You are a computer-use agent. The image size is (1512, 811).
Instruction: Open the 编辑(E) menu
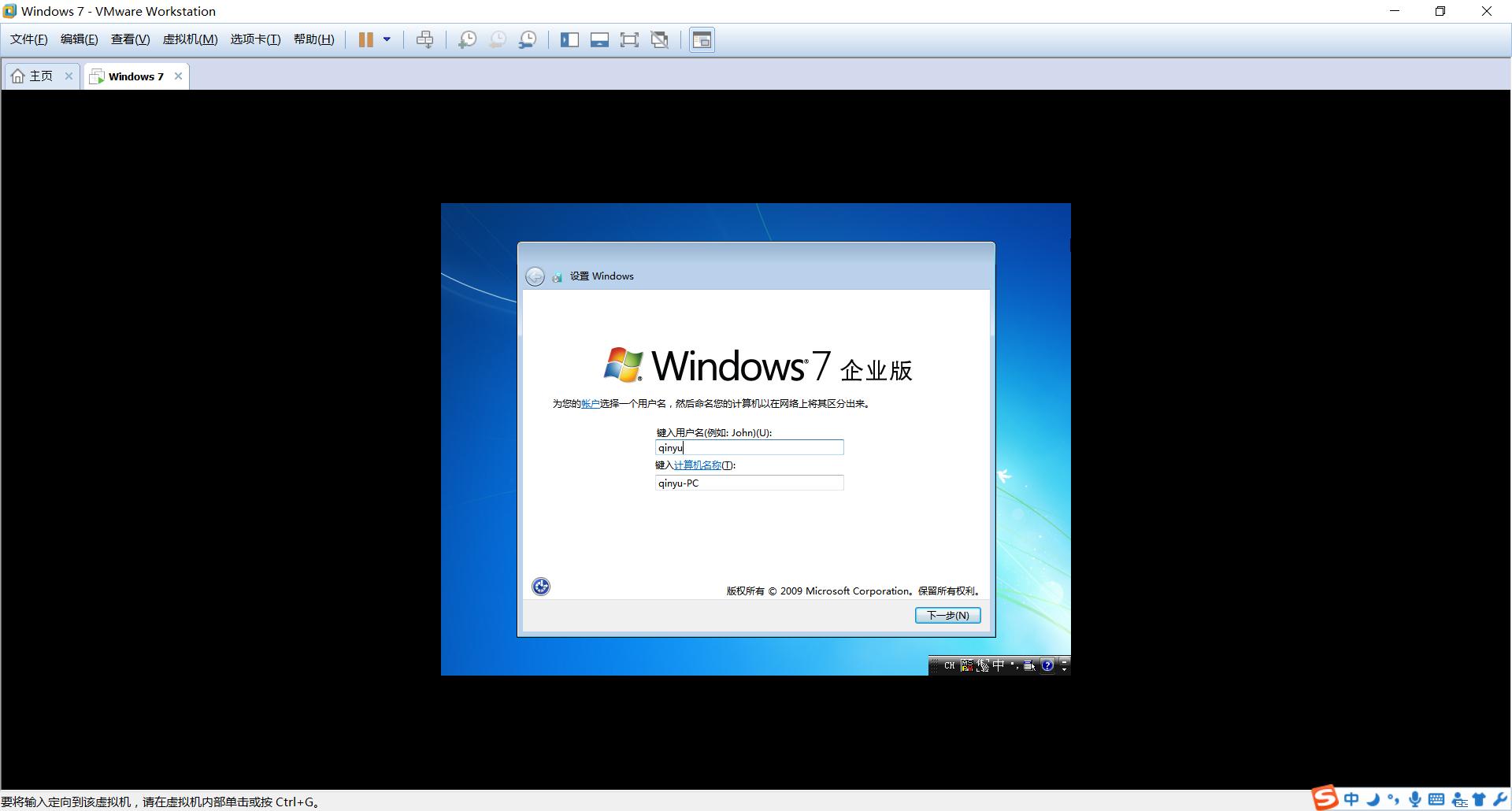click(x=79, y=39)
